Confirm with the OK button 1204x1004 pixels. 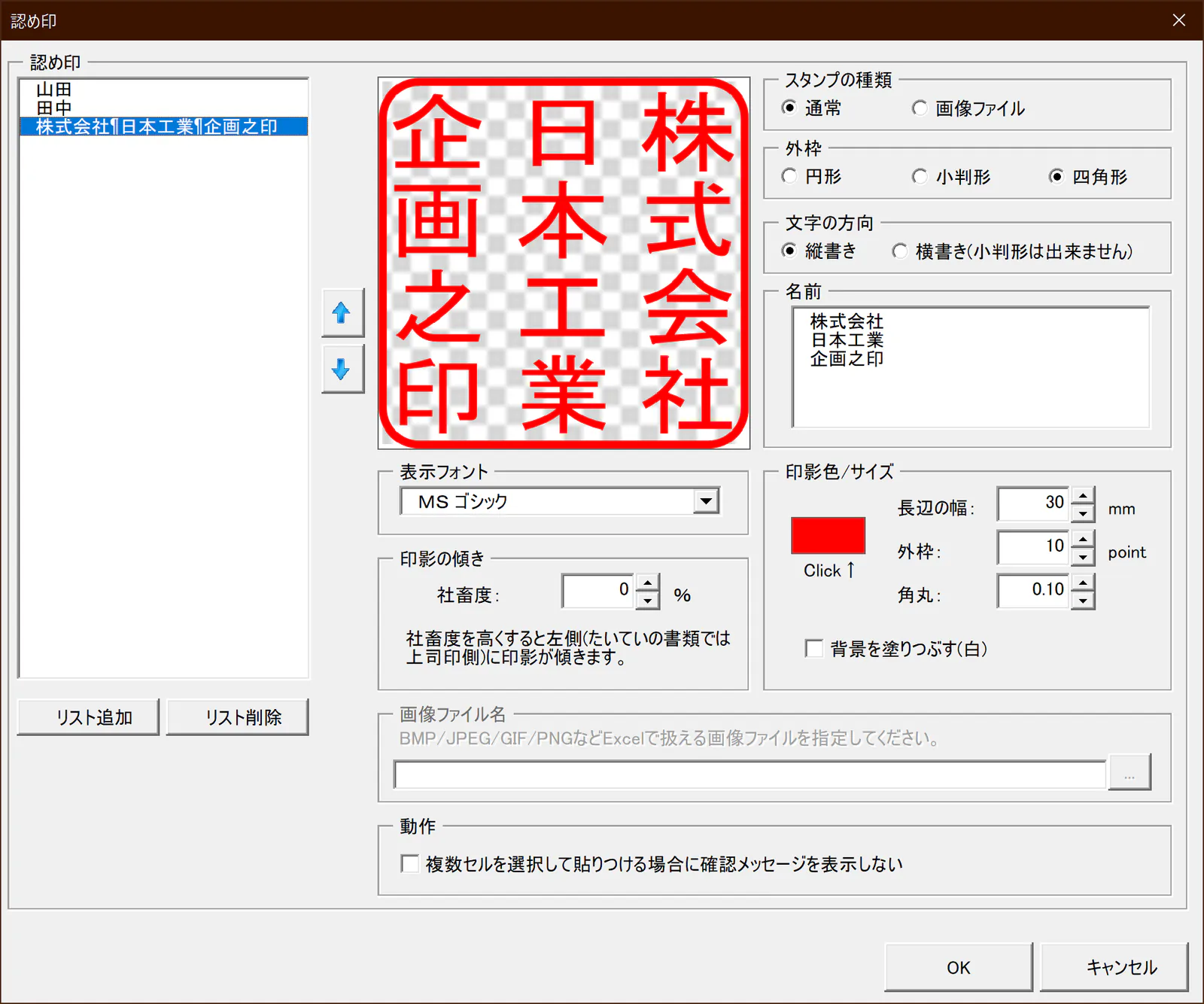point(958,967)
